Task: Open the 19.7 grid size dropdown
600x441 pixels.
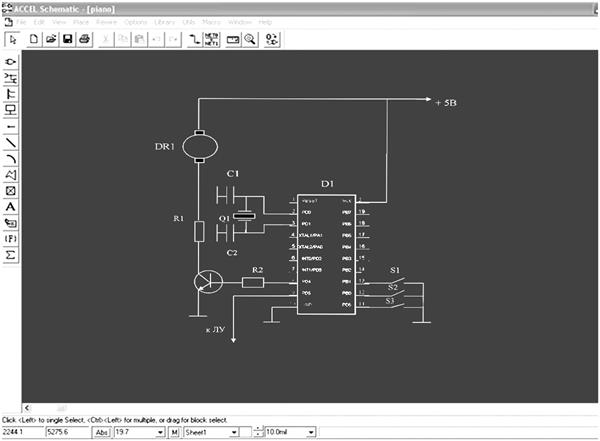Action: pyautogui.click(x=158, y=432)
